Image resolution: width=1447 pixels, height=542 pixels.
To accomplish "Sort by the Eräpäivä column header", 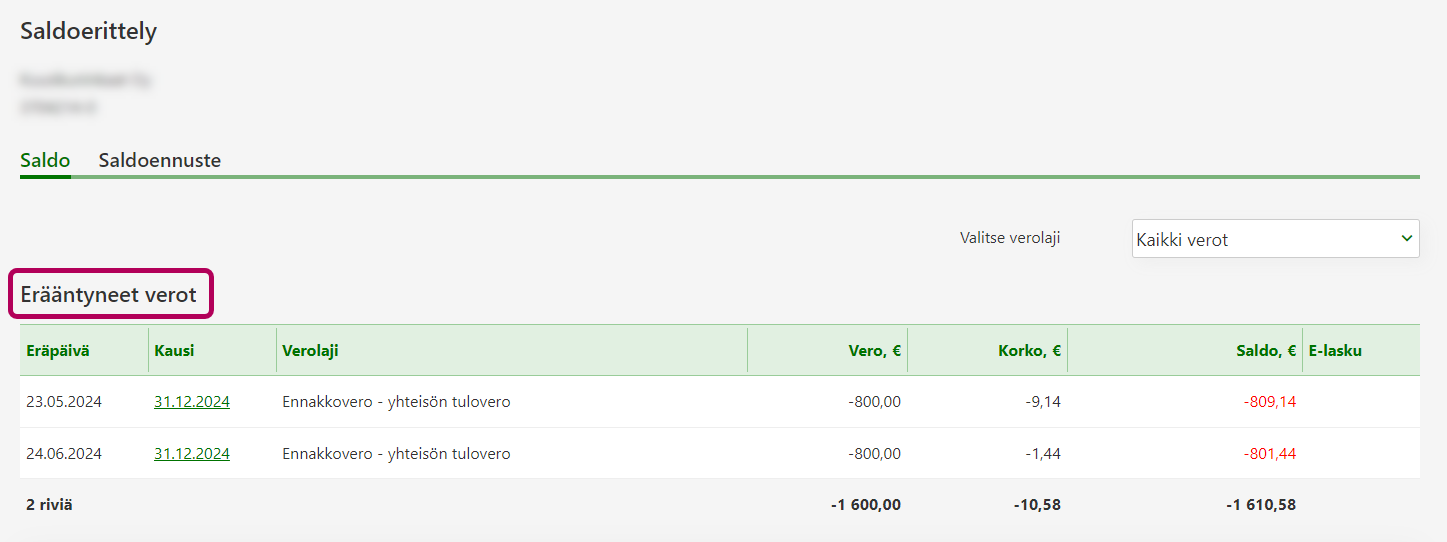I will [57, 350].
